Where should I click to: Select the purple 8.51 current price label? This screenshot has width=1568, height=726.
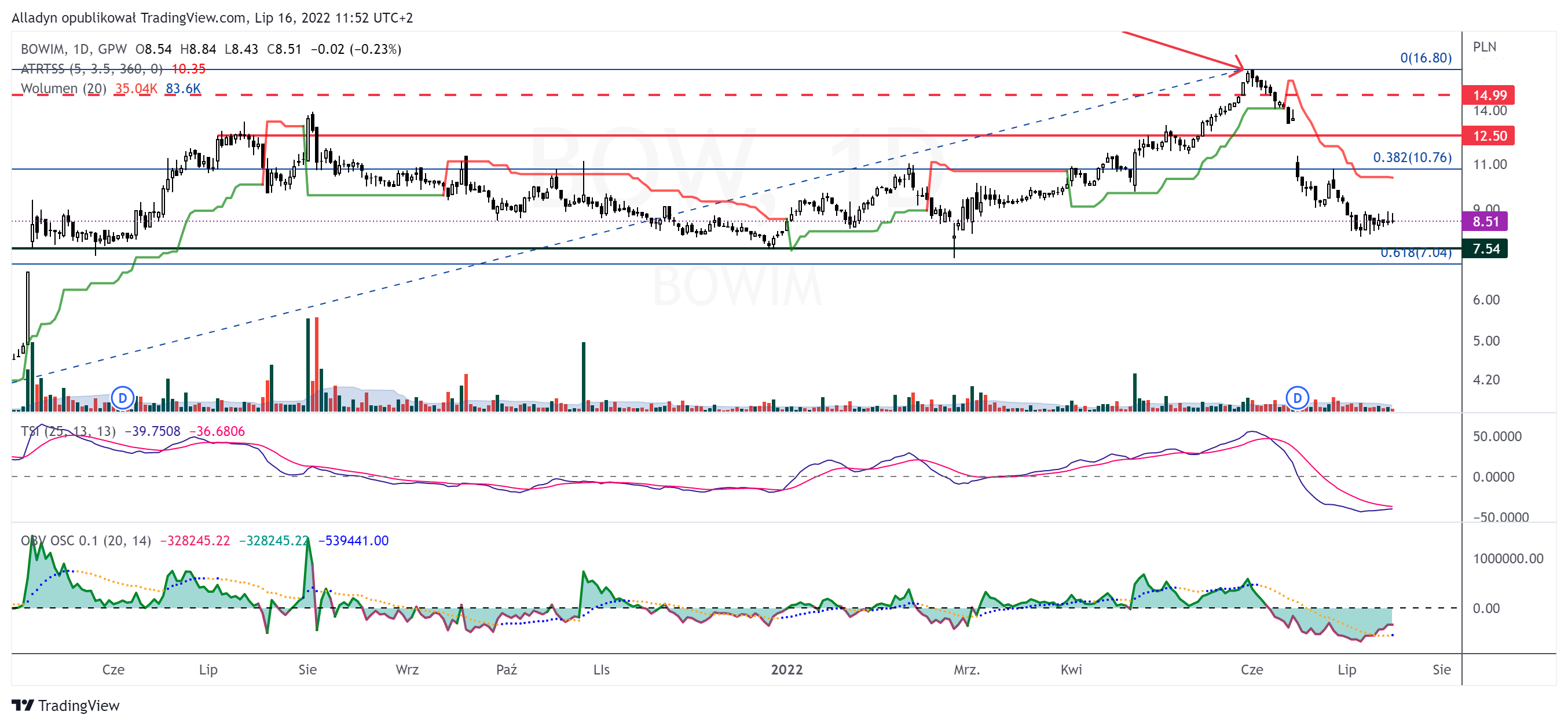pyautogui.click(x=1485, y=221)
